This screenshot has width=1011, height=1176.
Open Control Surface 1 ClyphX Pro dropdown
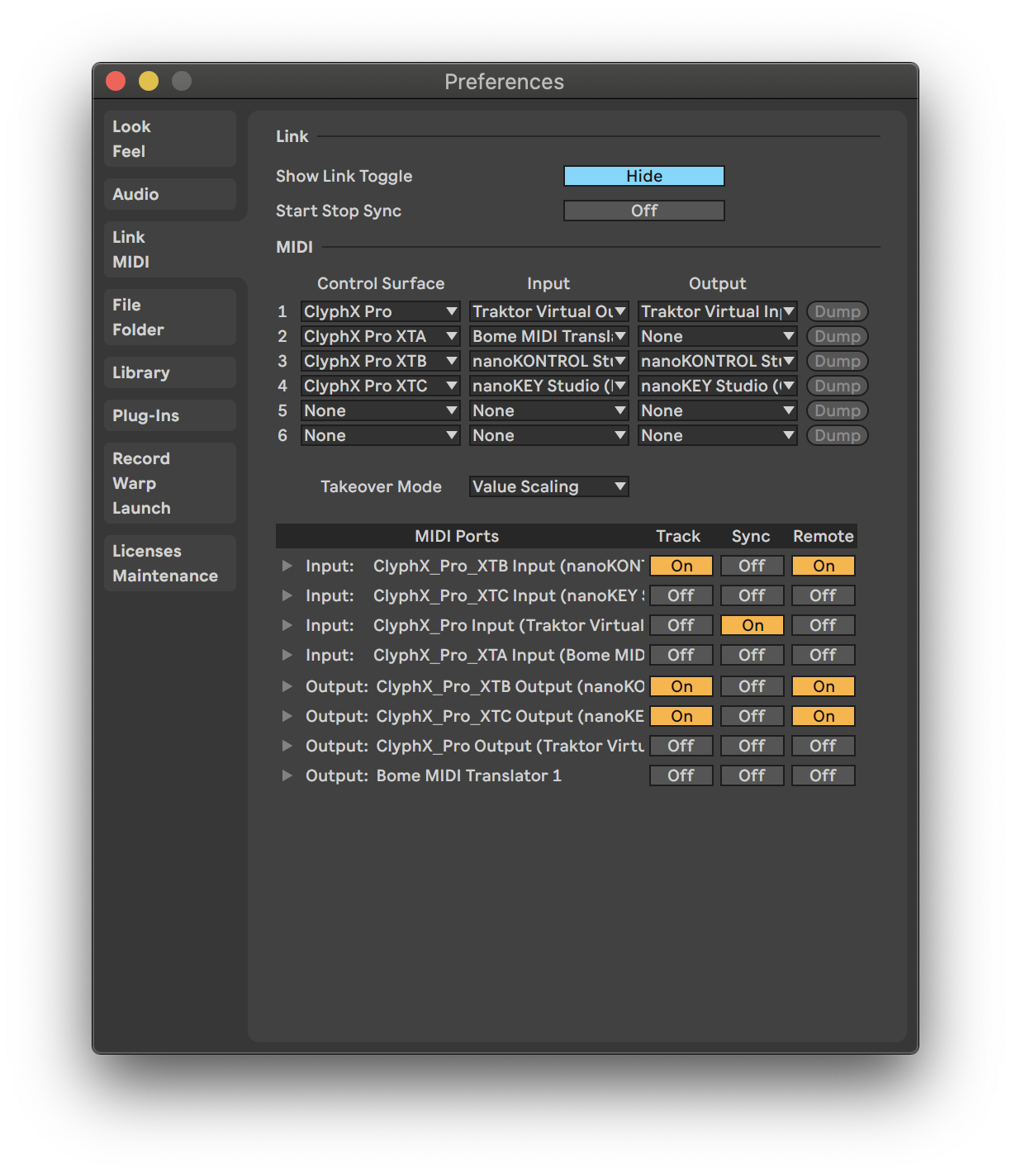click(380, 311)
